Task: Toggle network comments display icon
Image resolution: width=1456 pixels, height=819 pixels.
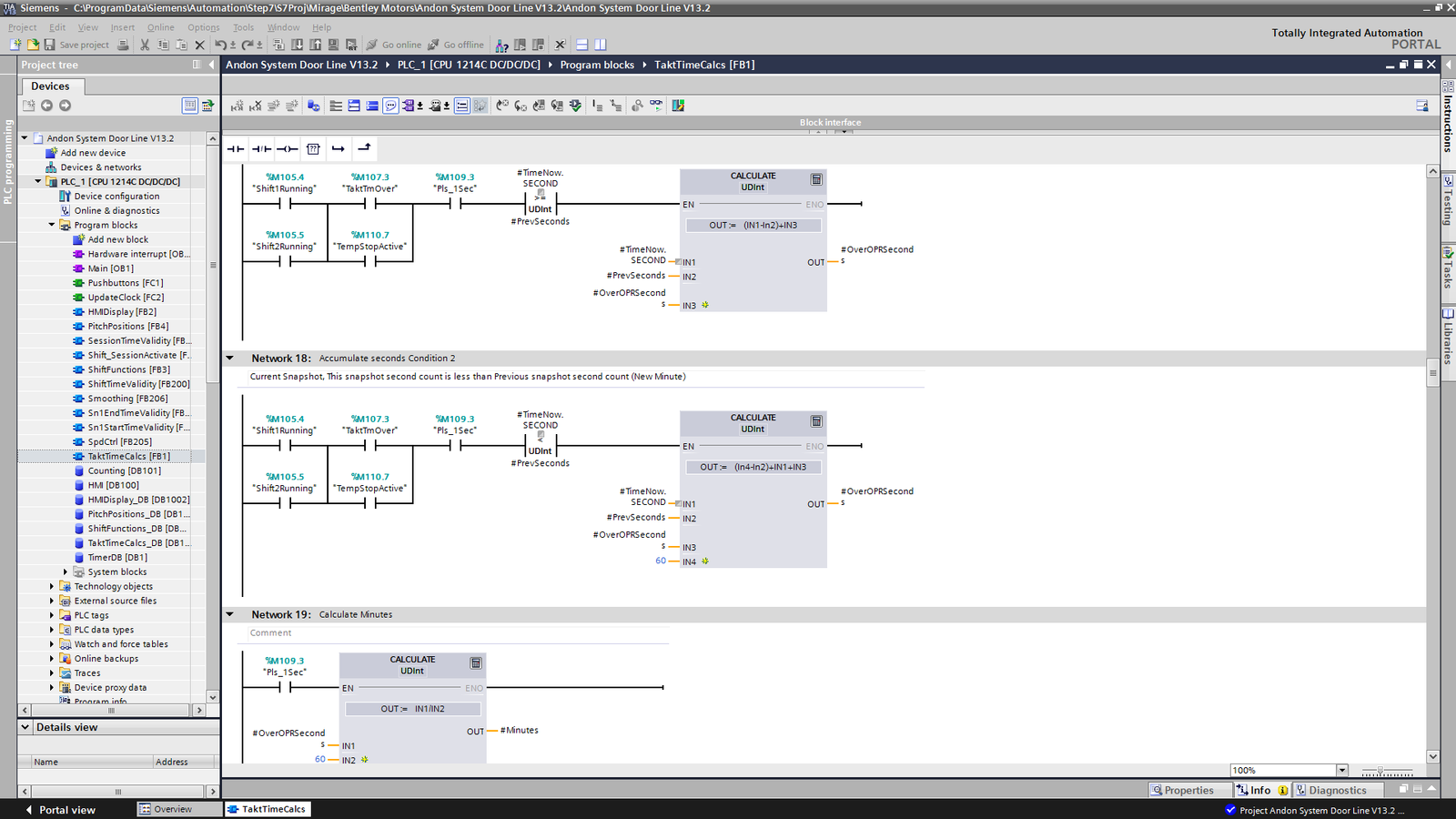Action: coord(390,106)
